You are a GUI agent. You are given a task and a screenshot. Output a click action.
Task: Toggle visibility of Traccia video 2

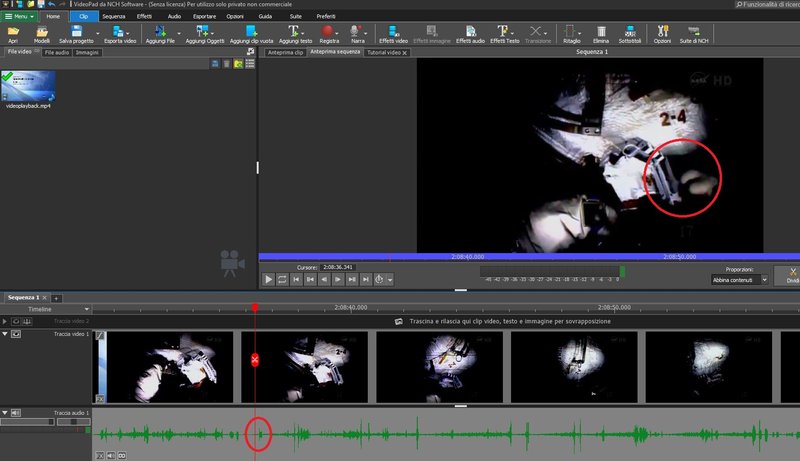(x=16, y=321)
